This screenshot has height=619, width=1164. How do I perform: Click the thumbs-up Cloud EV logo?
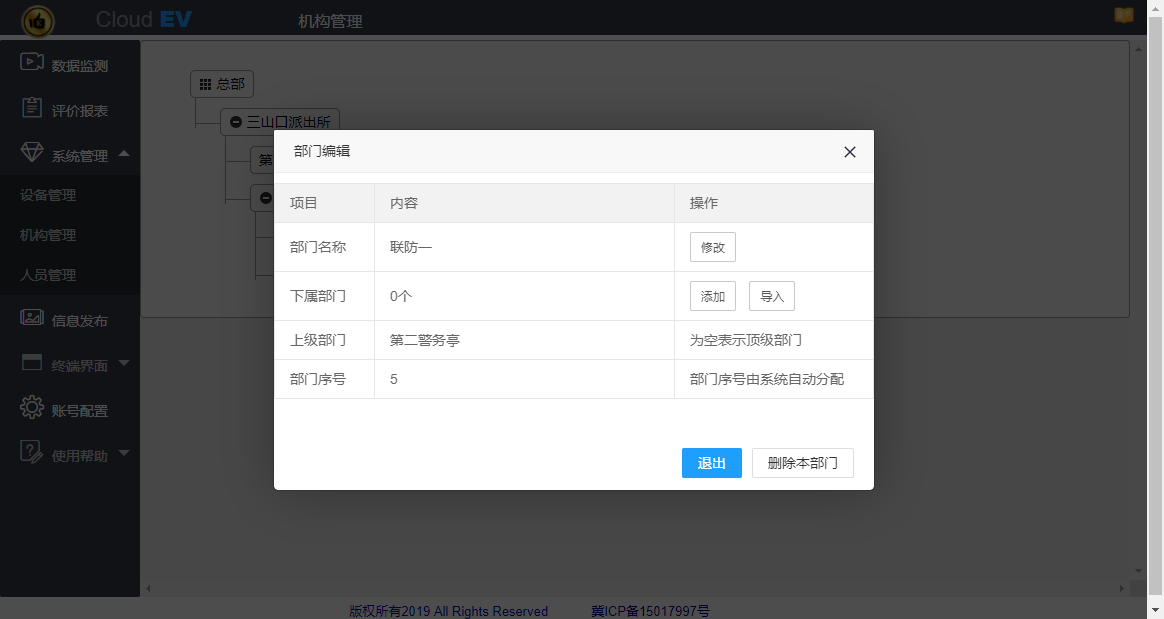click(38, 21)
